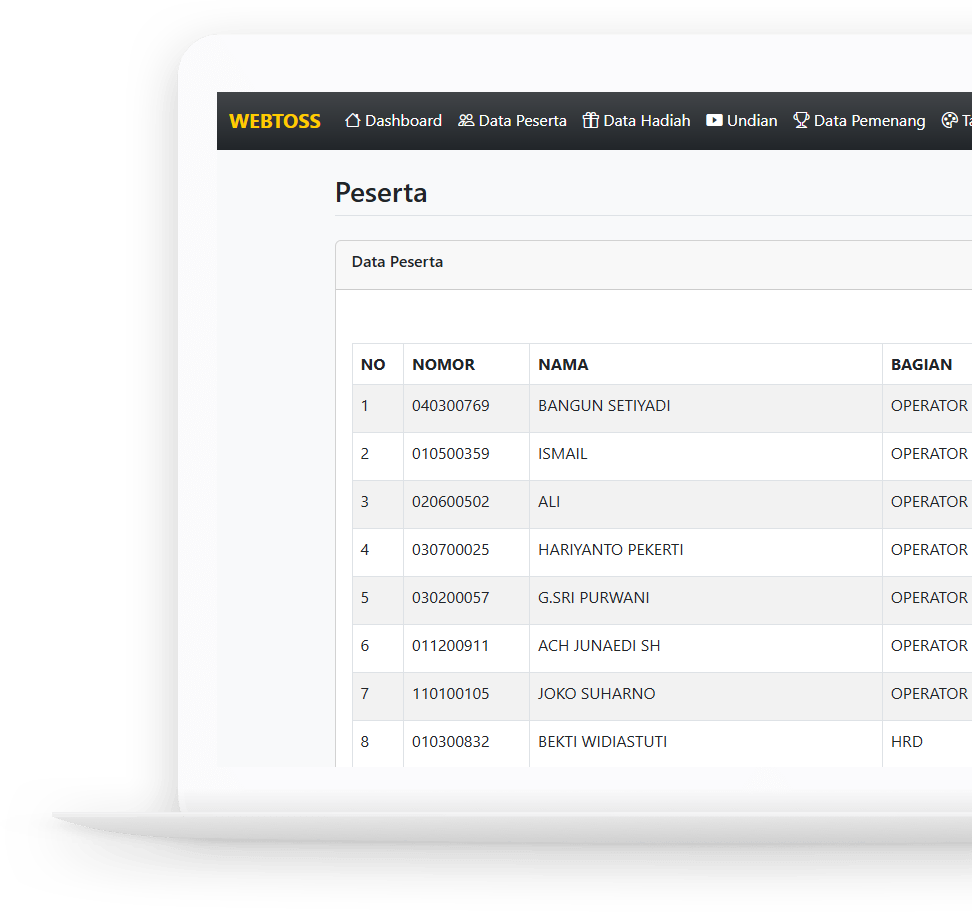
Task: Select the JOKO SUHARNO name cell
Action: coord(596,694)
